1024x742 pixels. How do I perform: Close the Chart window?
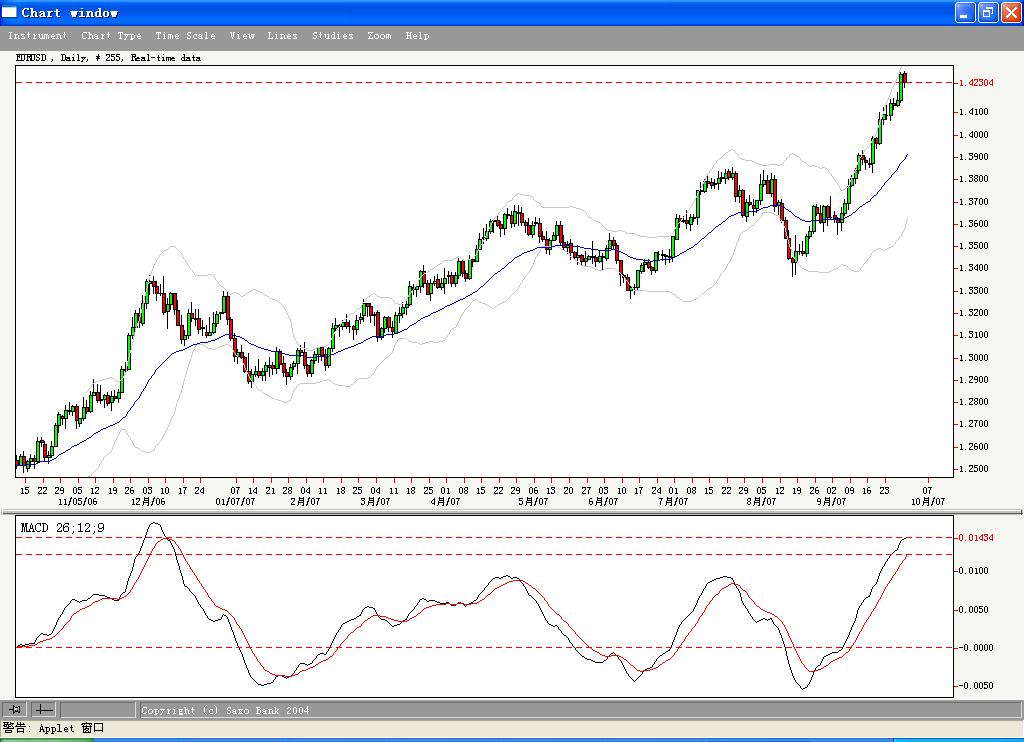(1011, 12)
